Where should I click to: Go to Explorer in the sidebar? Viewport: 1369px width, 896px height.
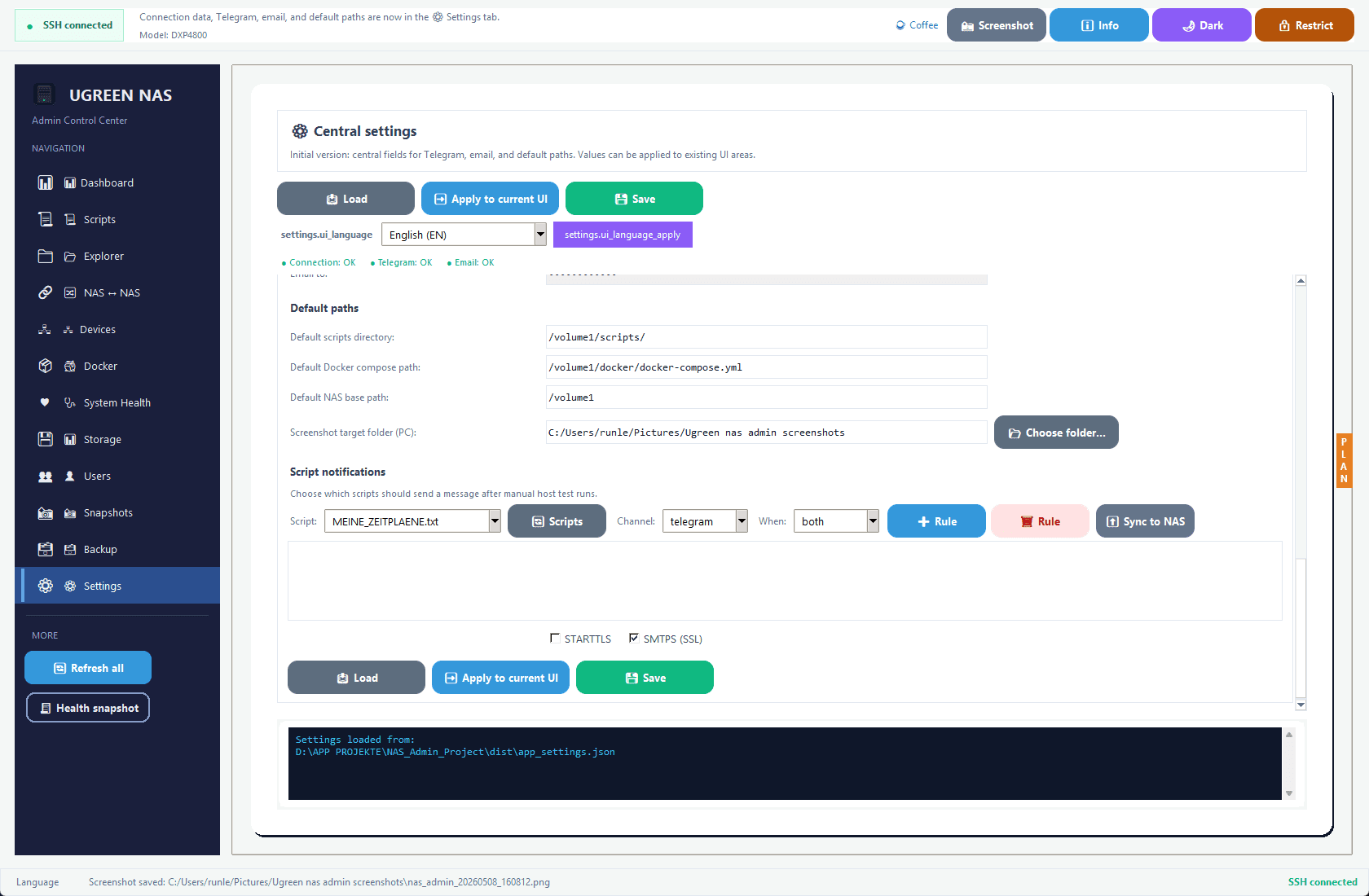tap(117, 256)
